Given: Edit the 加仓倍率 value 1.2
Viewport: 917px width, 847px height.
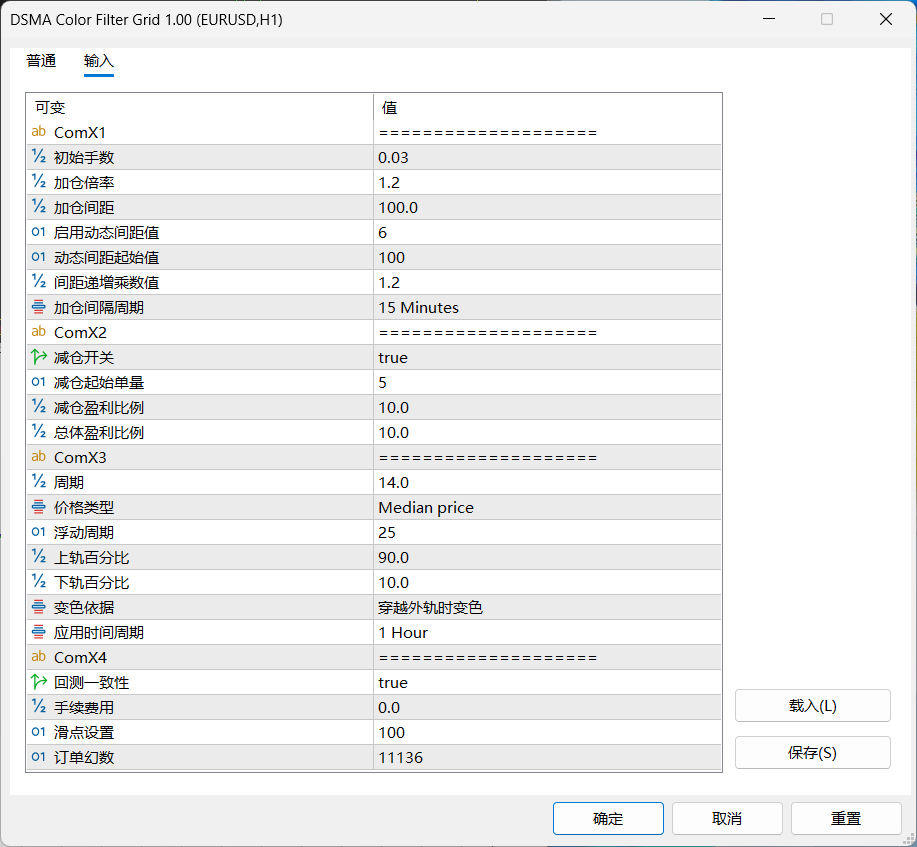Looking at the screenshot, I should pyautogui.click(x=547, y=183).
